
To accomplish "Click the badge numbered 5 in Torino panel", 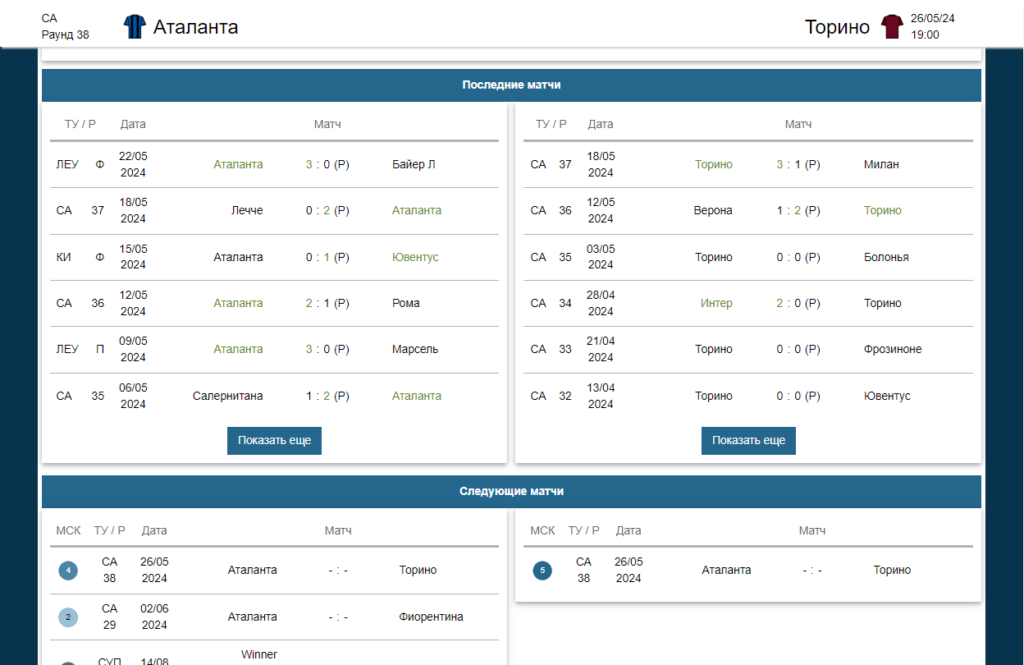I will (542, 570).
